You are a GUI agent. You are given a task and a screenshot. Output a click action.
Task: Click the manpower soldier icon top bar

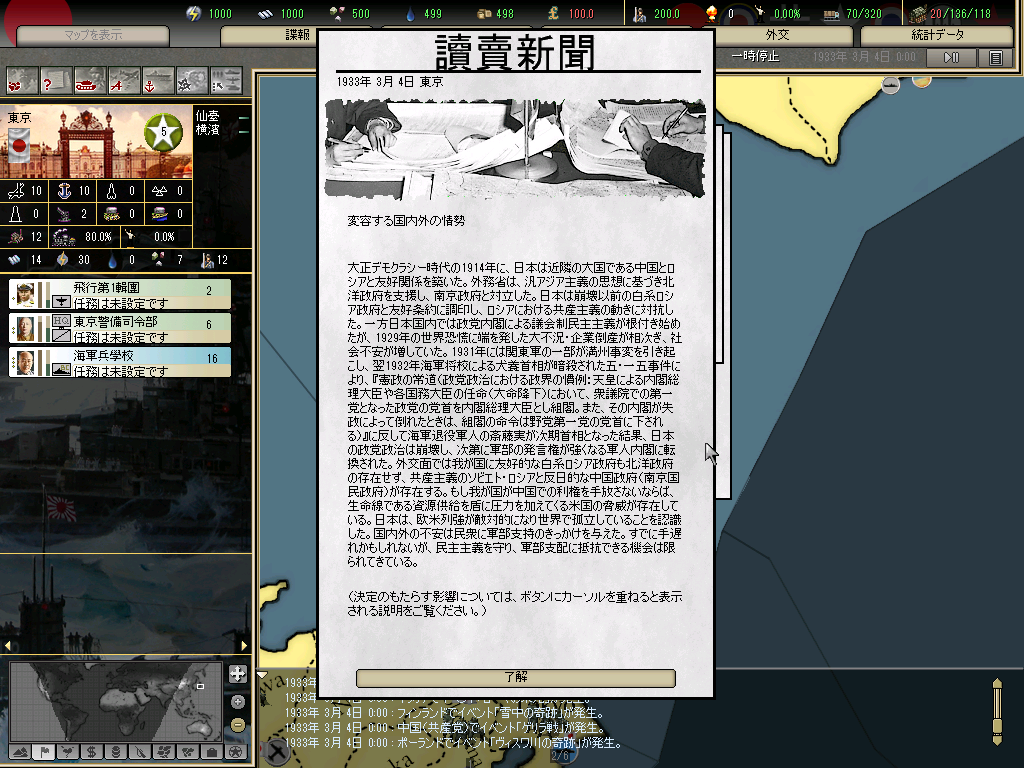(x=639, y=13)
